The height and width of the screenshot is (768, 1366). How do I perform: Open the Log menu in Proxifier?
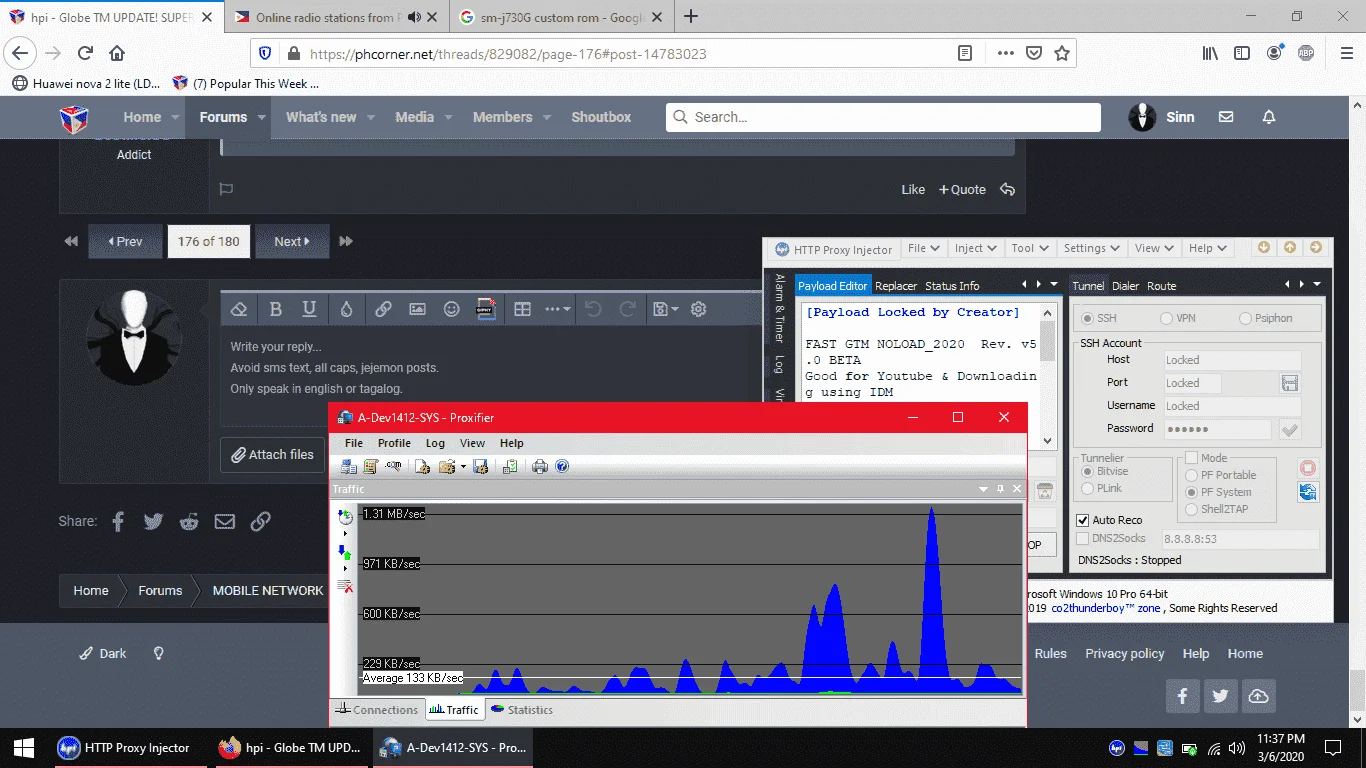[435, 443]
